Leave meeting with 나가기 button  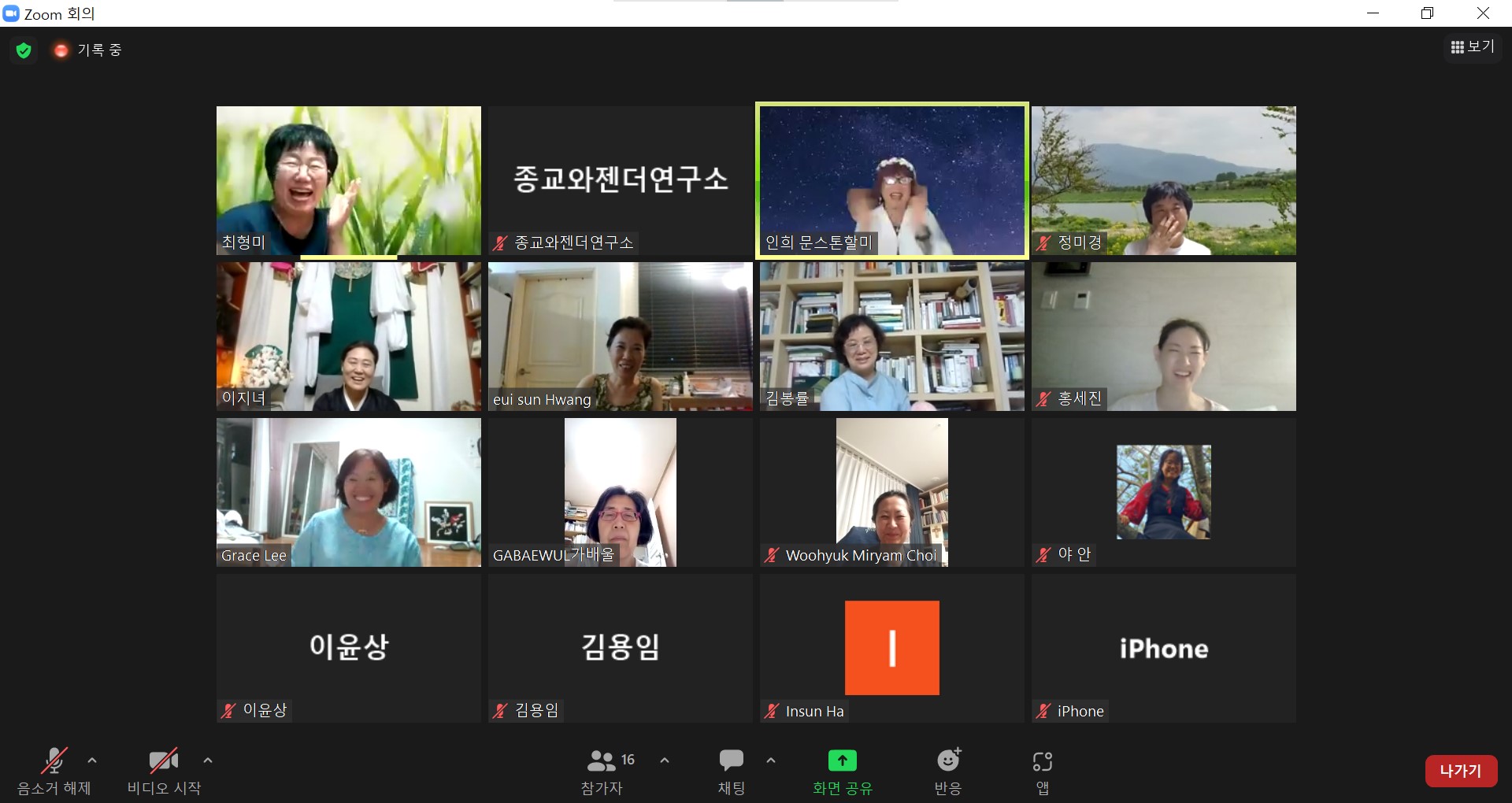pyautogui.click(x=1461, y=771)
